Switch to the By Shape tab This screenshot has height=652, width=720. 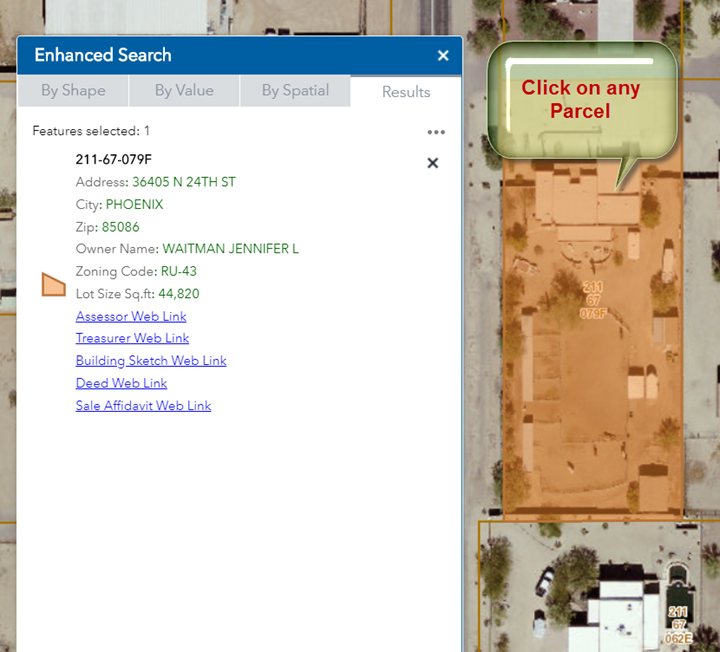(73, 91)
